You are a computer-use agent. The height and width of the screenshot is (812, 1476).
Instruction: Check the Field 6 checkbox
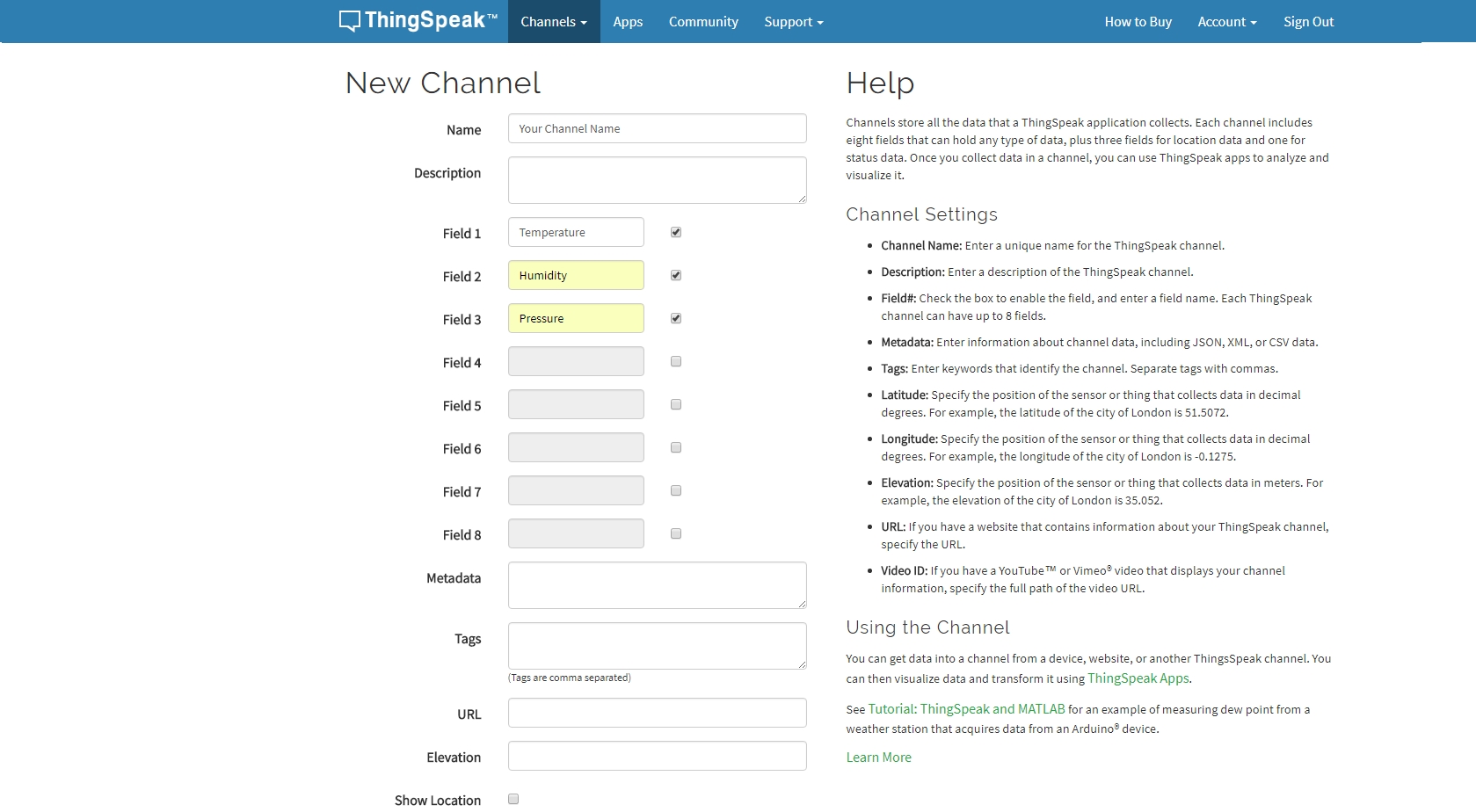click(x=676, y=447)
